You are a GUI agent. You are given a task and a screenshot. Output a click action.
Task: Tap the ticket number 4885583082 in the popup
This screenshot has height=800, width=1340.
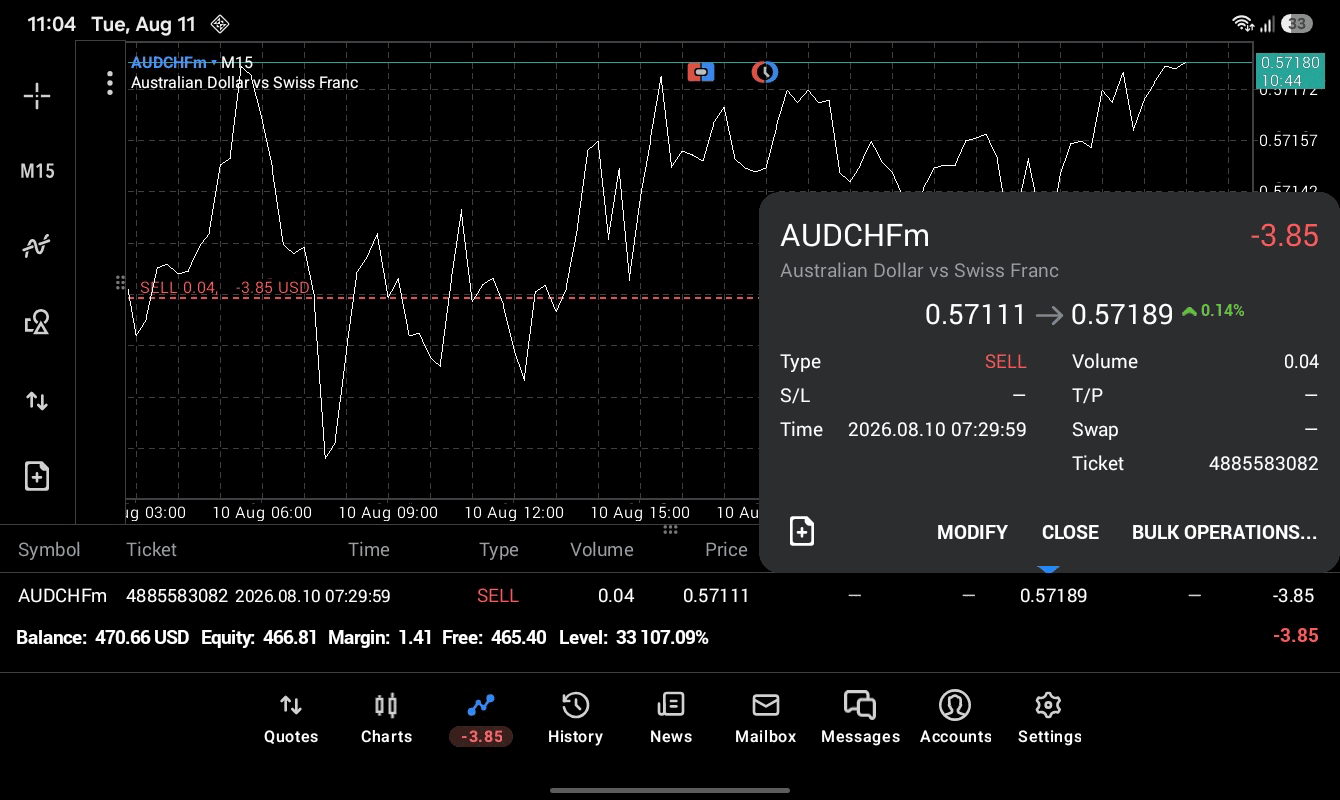point(1264,463)
